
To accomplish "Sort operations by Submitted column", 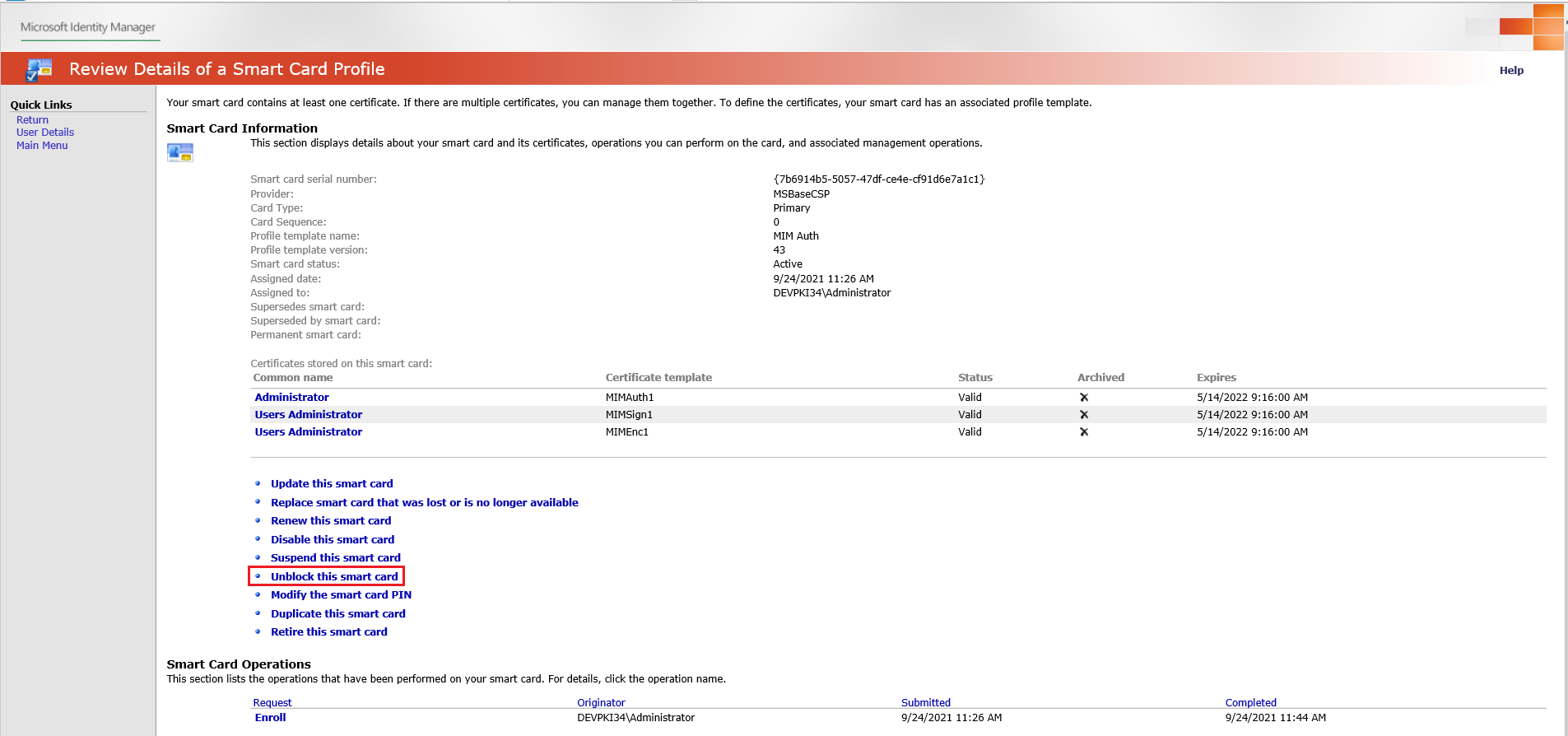I will click(926, 703).
